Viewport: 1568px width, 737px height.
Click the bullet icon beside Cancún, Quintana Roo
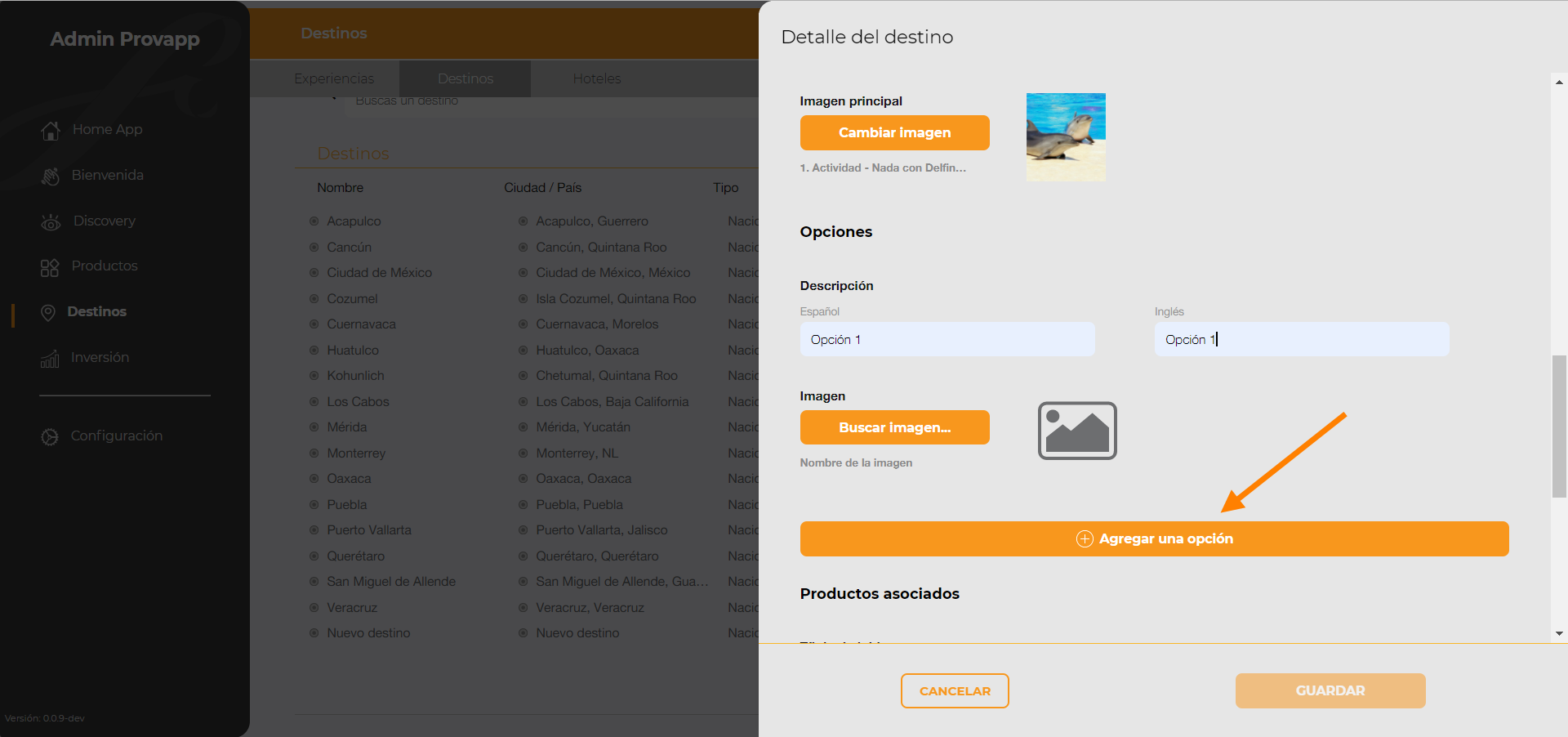[x=523, y=247]
